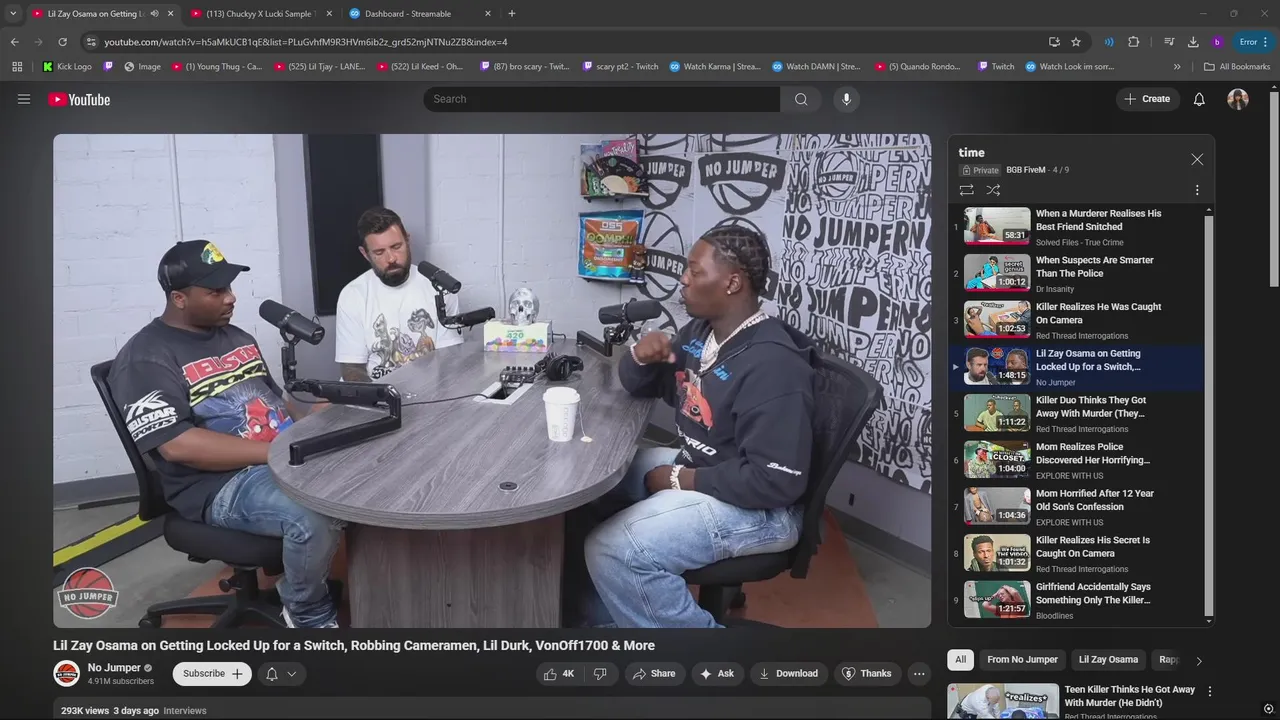Expand hidden bookmarks chevron
Screen dimensions: 1280x720
point(1177,67)
